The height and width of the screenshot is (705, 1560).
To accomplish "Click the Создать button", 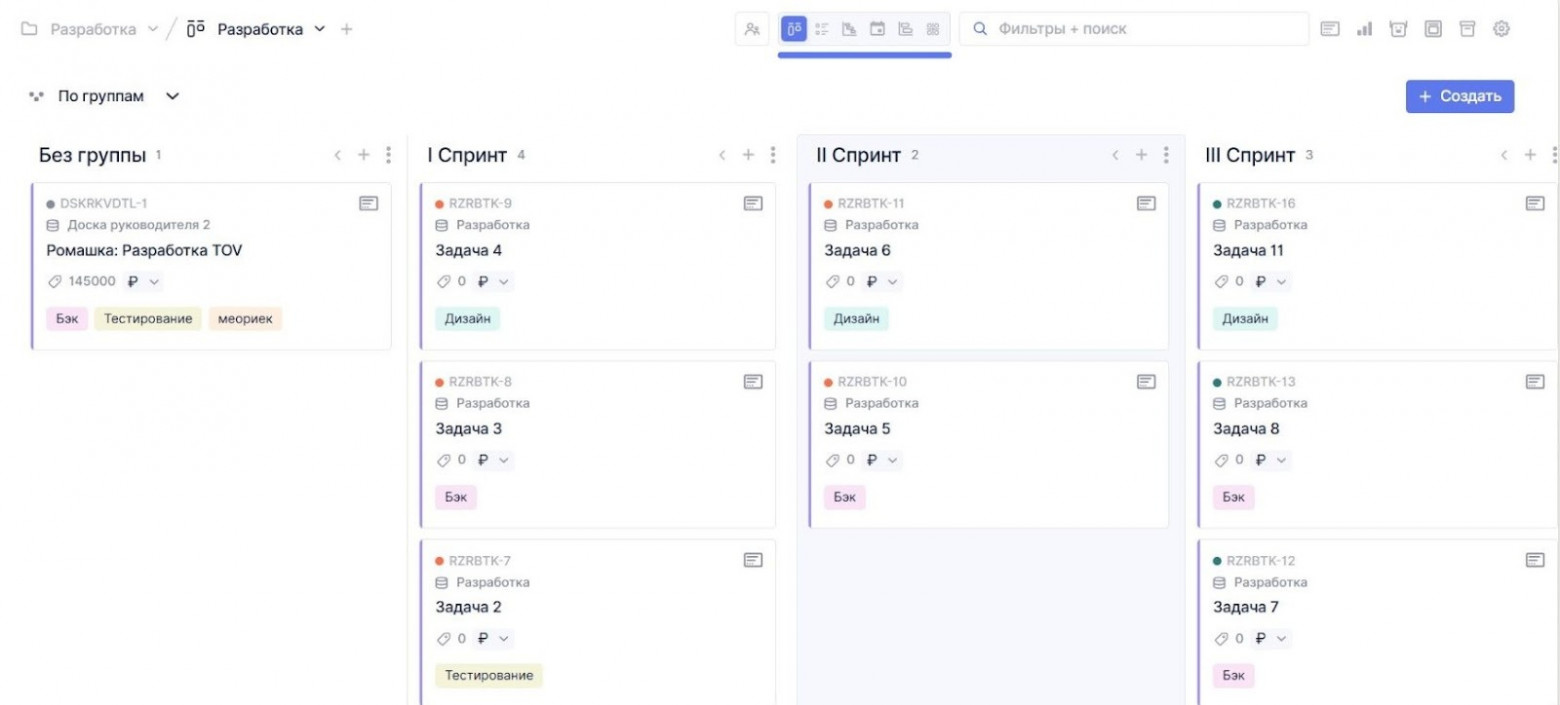I will point(1459,96).
